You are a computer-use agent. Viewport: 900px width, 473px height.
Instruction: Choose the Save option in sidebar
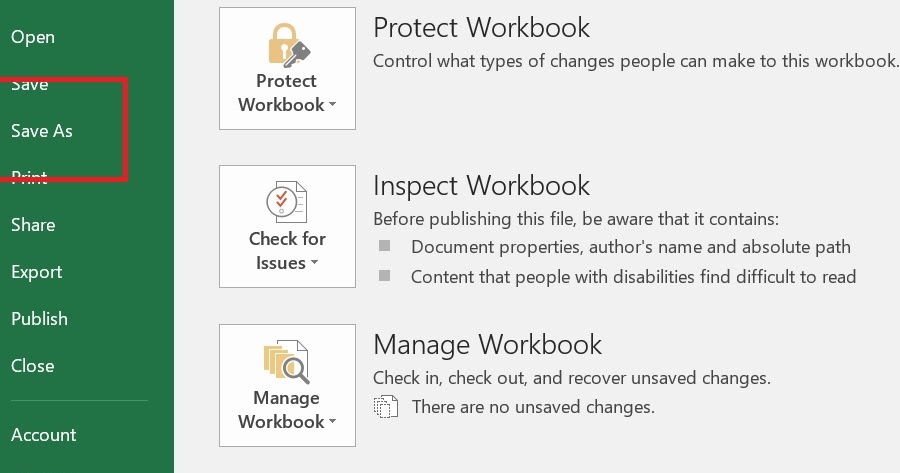29,84
